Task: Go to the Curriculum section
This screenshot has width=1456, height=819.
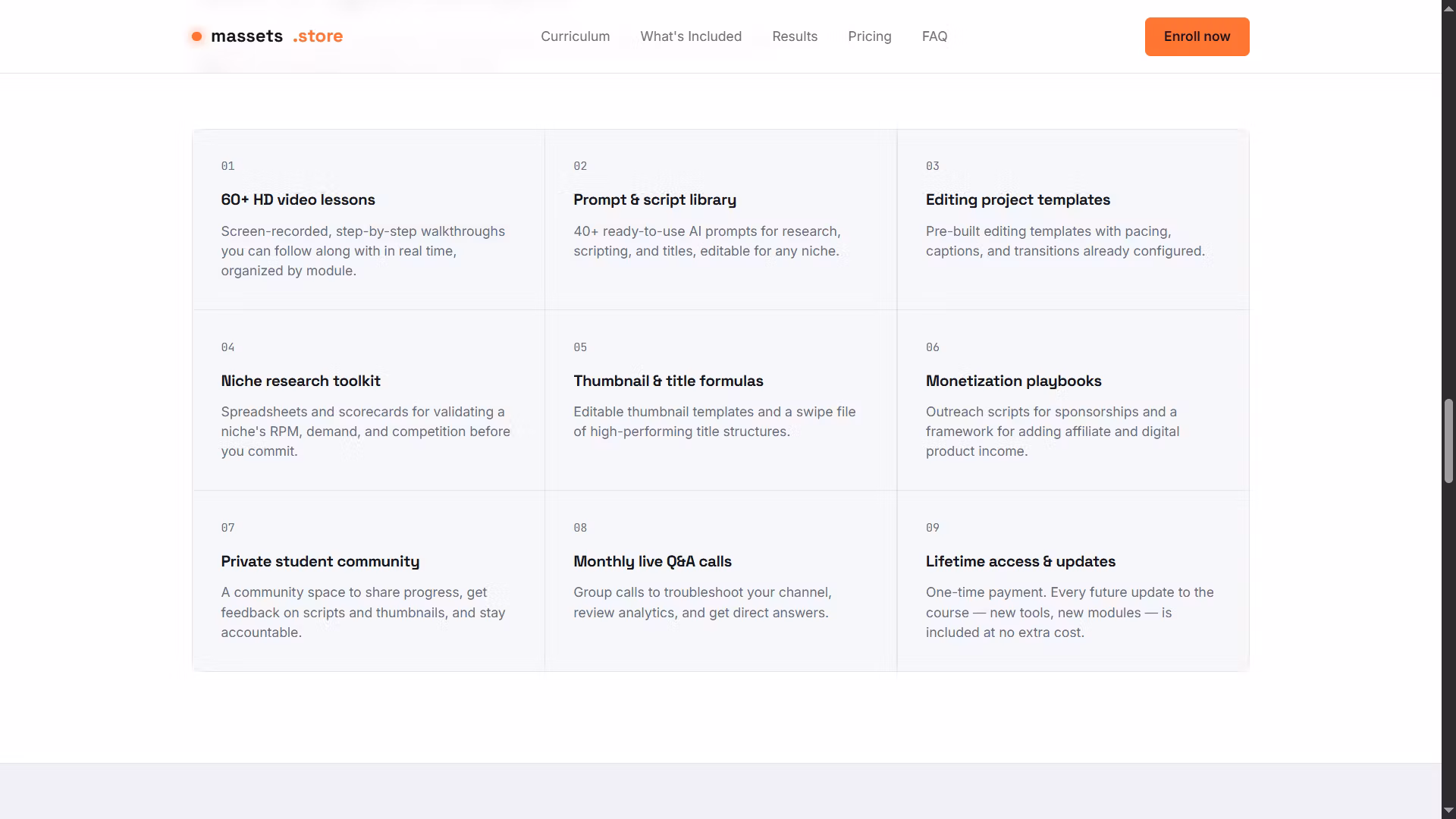Action: 575,36
